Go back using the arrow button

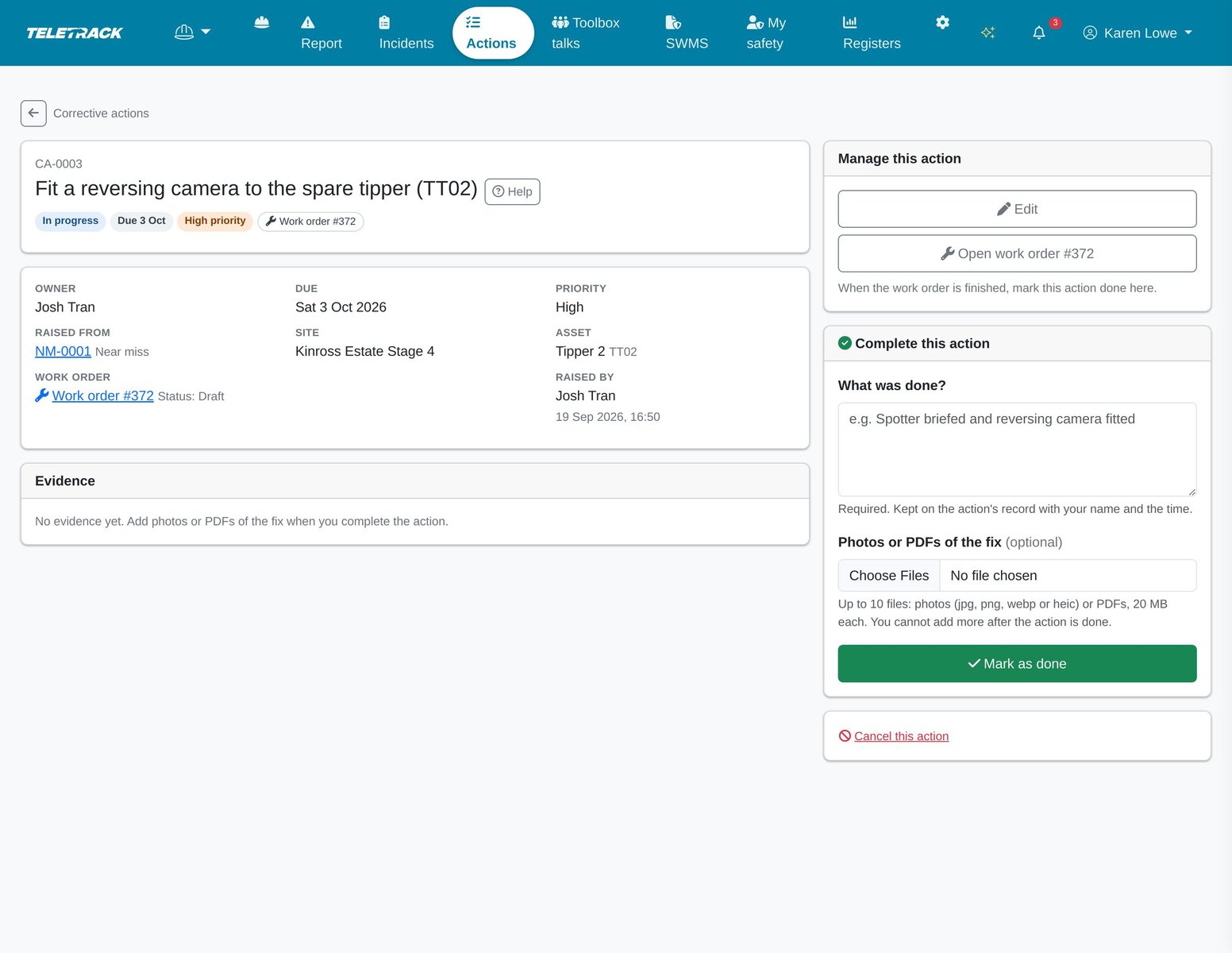pos(33,114)
